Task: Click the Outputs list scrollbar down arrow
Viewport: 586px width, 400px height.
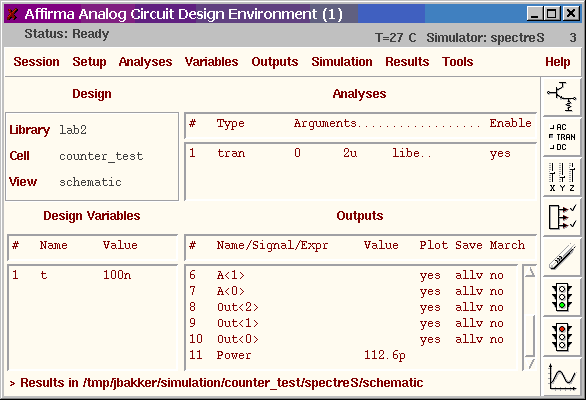Action: 530,363
